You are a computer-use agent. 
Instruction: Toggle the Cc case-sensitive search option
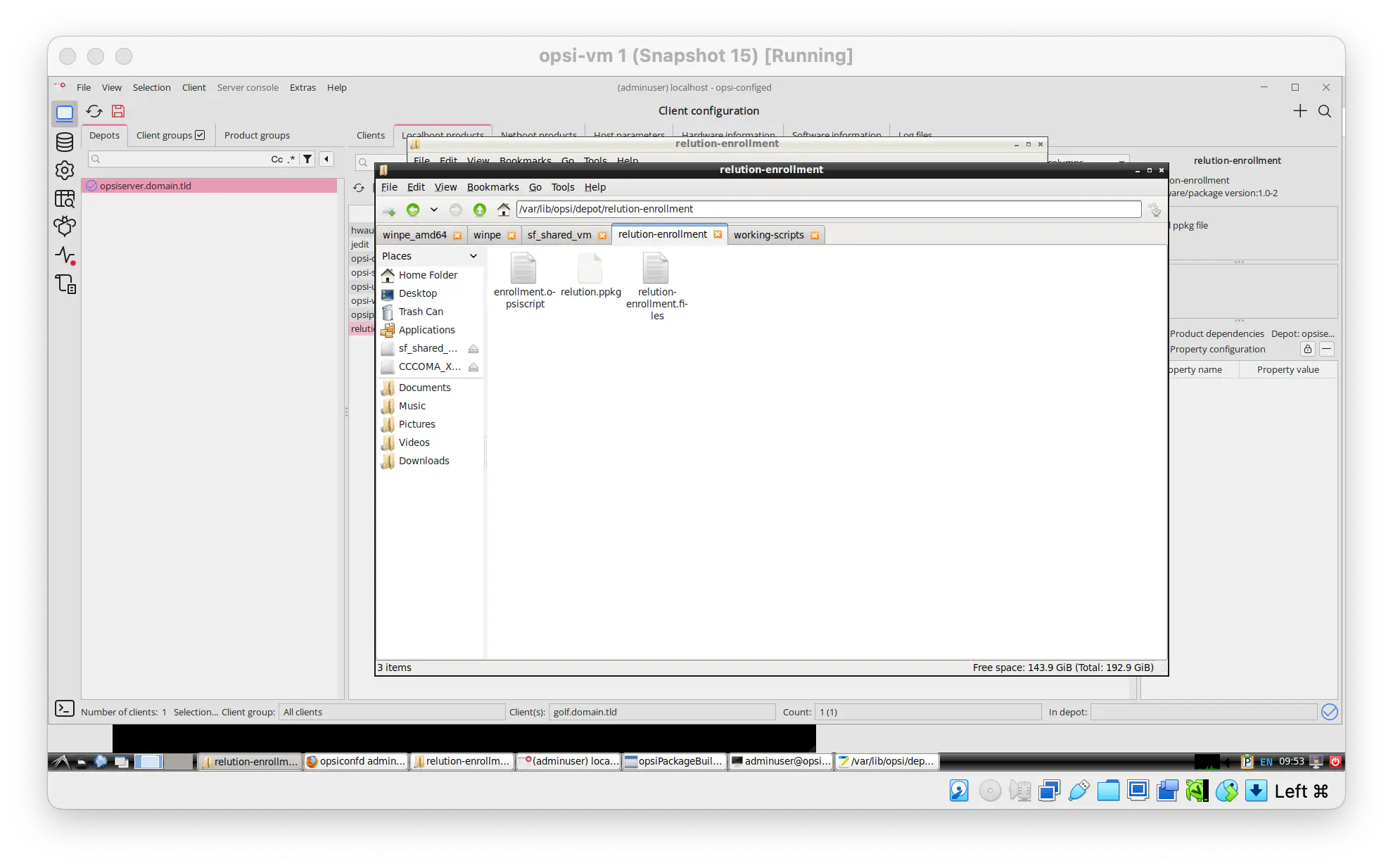pos(276,159)
